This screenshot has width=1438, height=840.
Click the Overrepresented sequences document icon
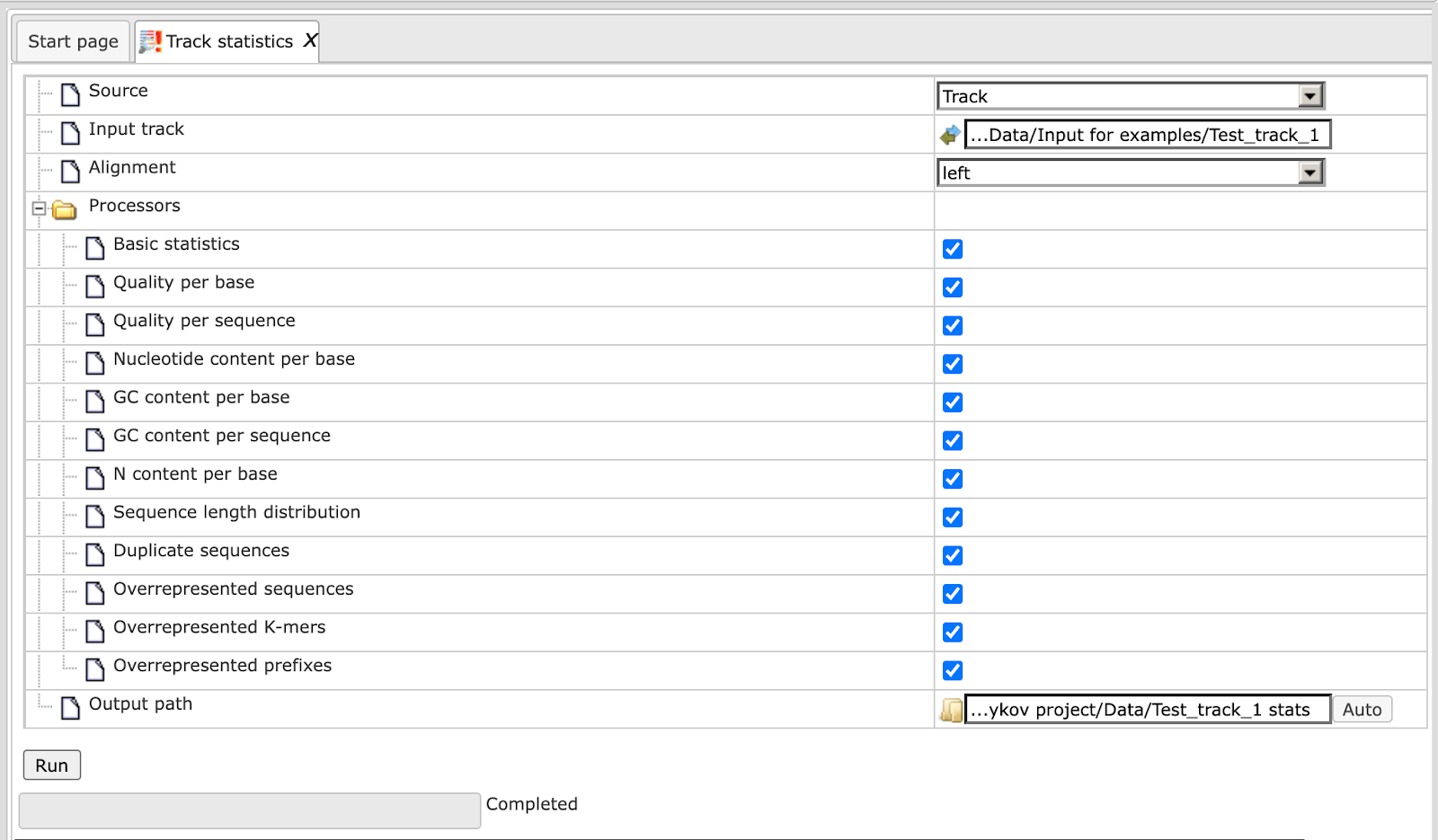click(94, 593)
